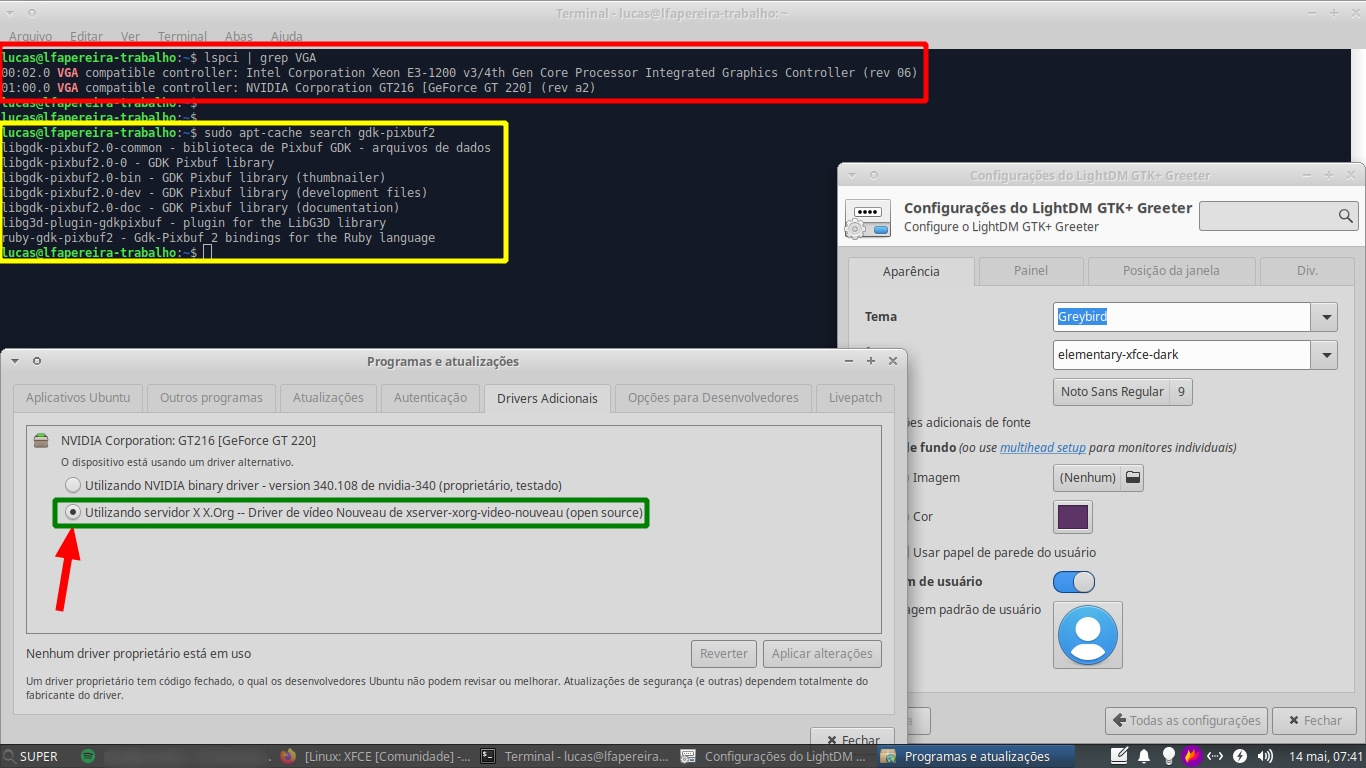Click the Reverter button

pos(724,654)
